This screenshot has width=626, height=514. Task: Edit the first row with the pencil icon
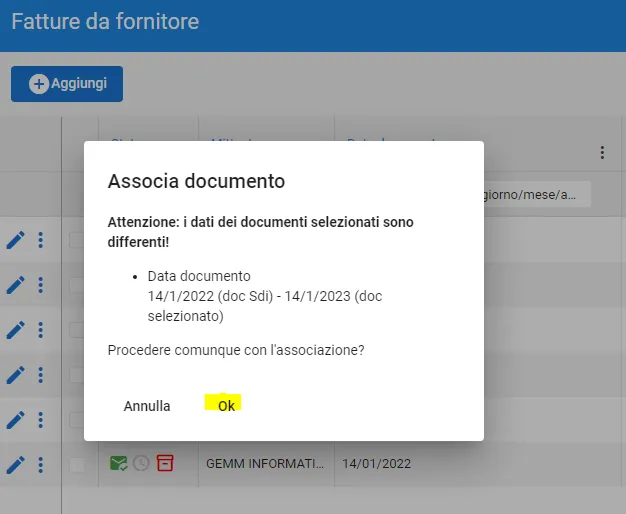(16, 240)
